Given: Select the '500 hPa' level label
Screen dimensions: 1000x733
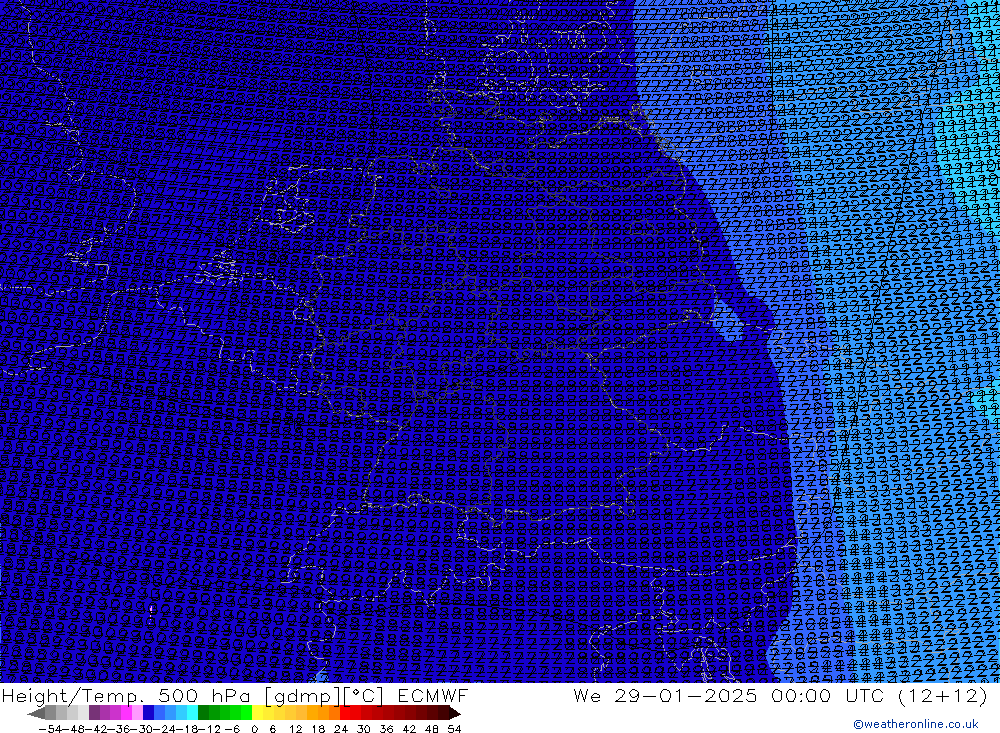Looking at the screenshot, I should click(x=203, y=696).
